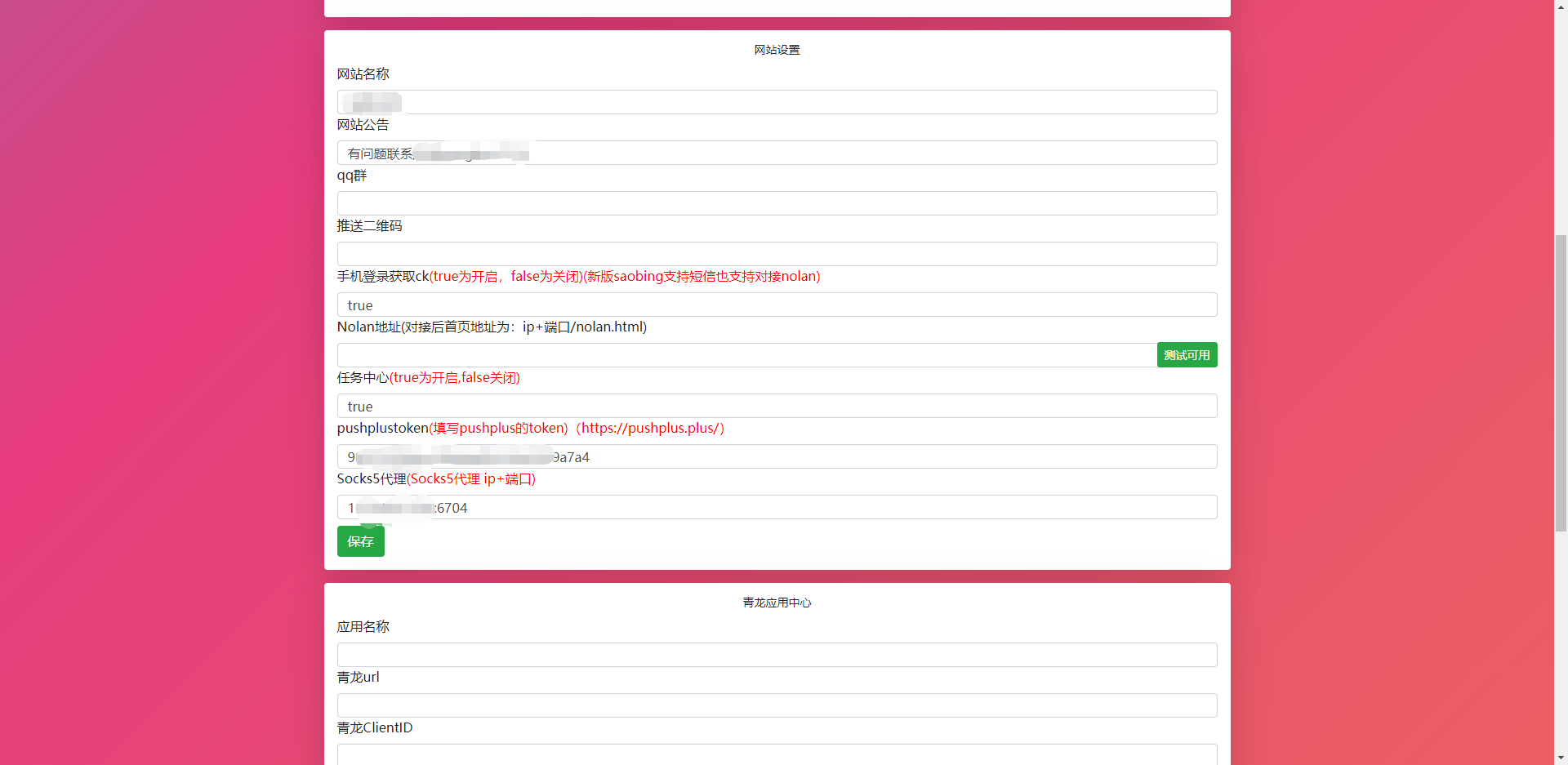The height and width of the screenshot is (765, 1568).
Task: Click the 青龙ClientID input field
Action: [x=777, y=754]
